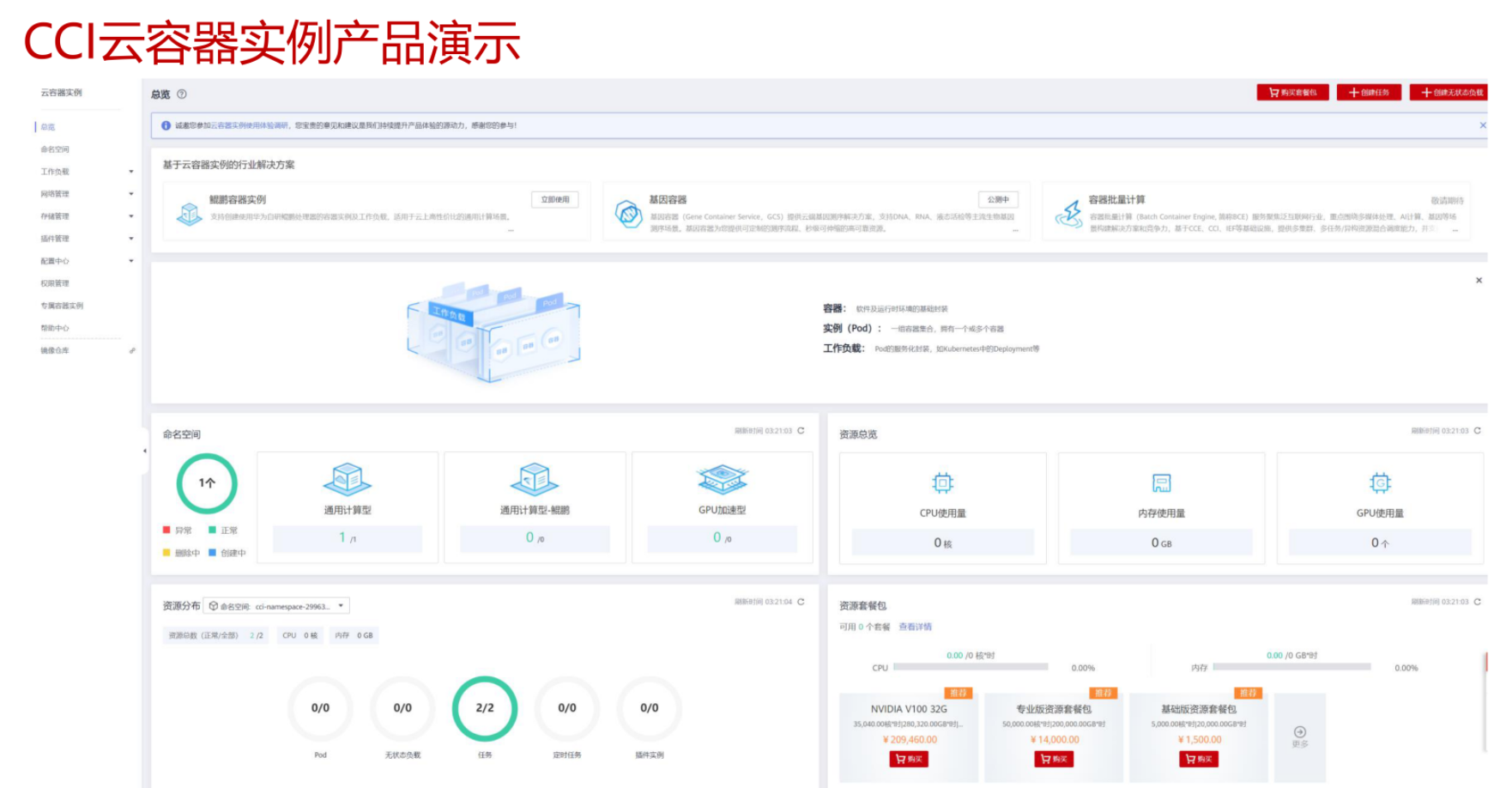1512x788 pixels.
Task: Expand the 网络管理 sidebar menu
Action: pyautogui.click(x=131, y=194)
